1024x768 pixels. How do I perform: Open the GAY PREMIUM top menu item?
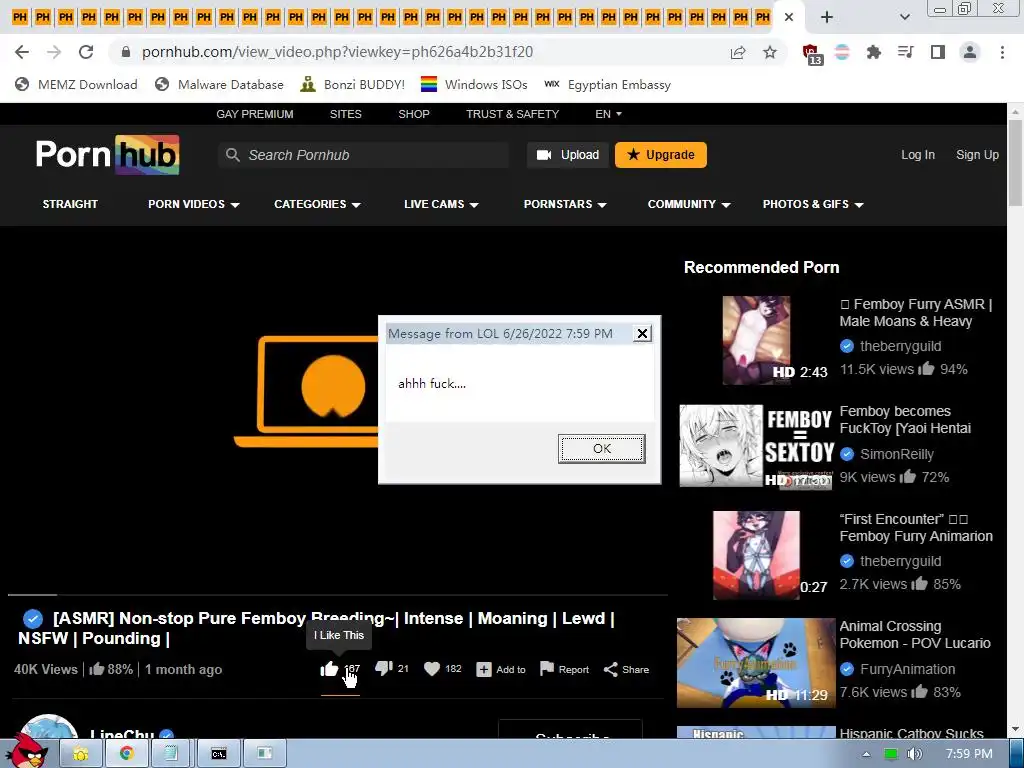(255, 114)
